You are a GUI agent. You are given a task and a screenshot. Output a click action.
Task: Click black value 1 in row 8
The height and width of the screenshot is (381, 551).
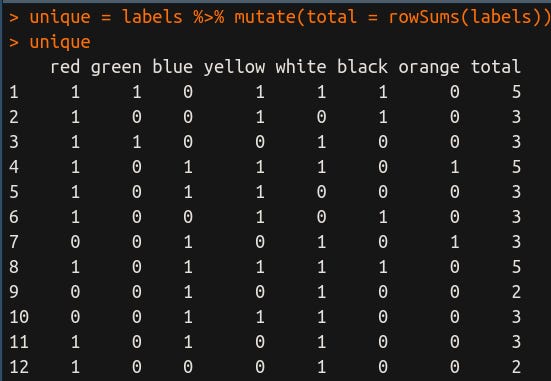tap(383, 267)
